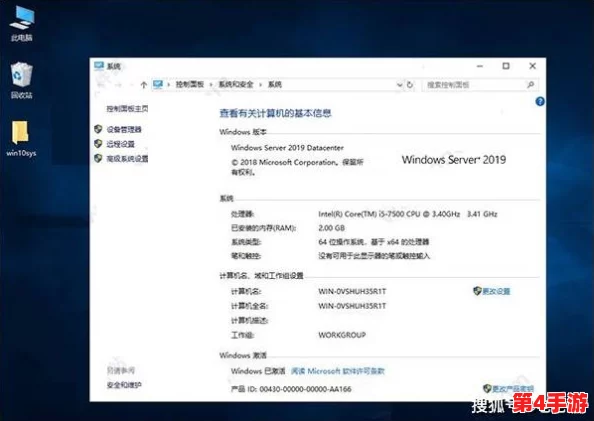Click the back arrow in address bar
This screenshot has width=594, height=421.
pos(101,85)
